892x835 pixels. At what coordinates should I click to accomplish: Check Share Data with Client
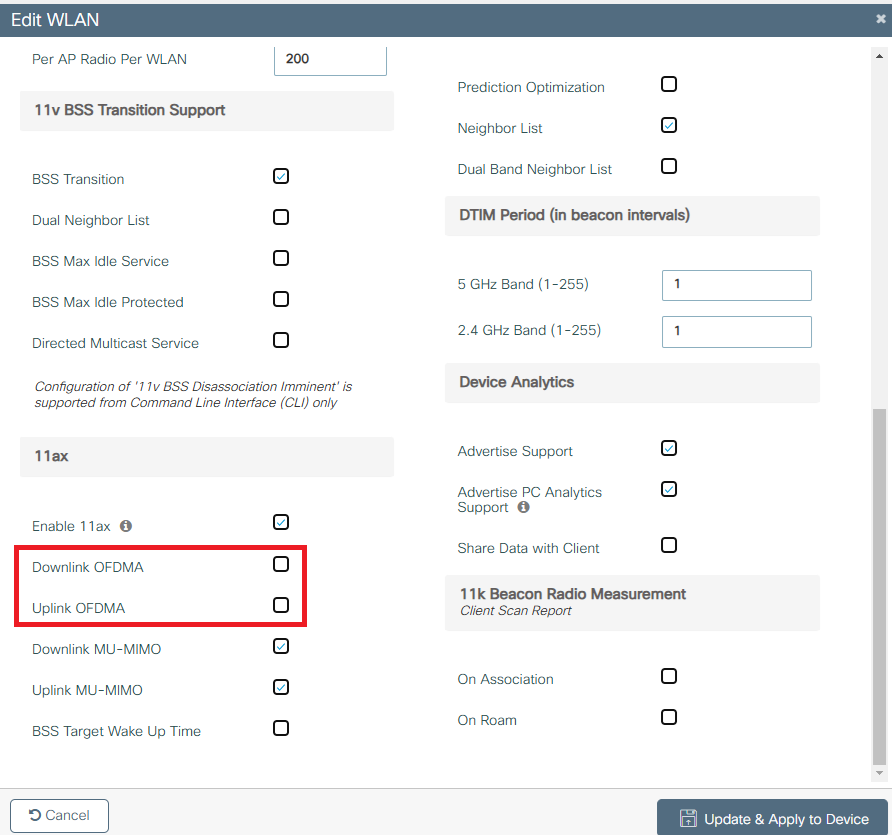pyautogui.click(x=669, y=545)
